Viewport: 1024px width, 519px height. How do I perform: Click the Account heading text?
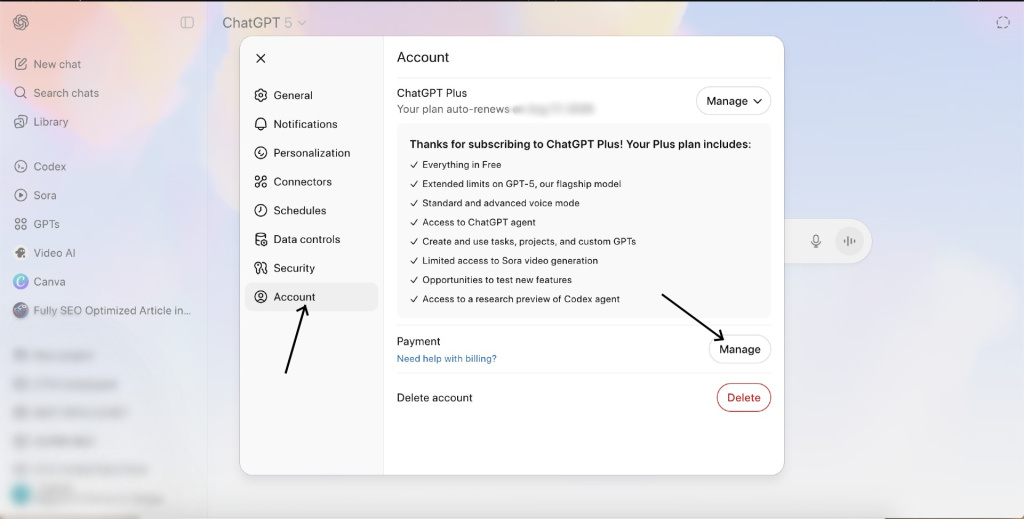pos(423,57)
